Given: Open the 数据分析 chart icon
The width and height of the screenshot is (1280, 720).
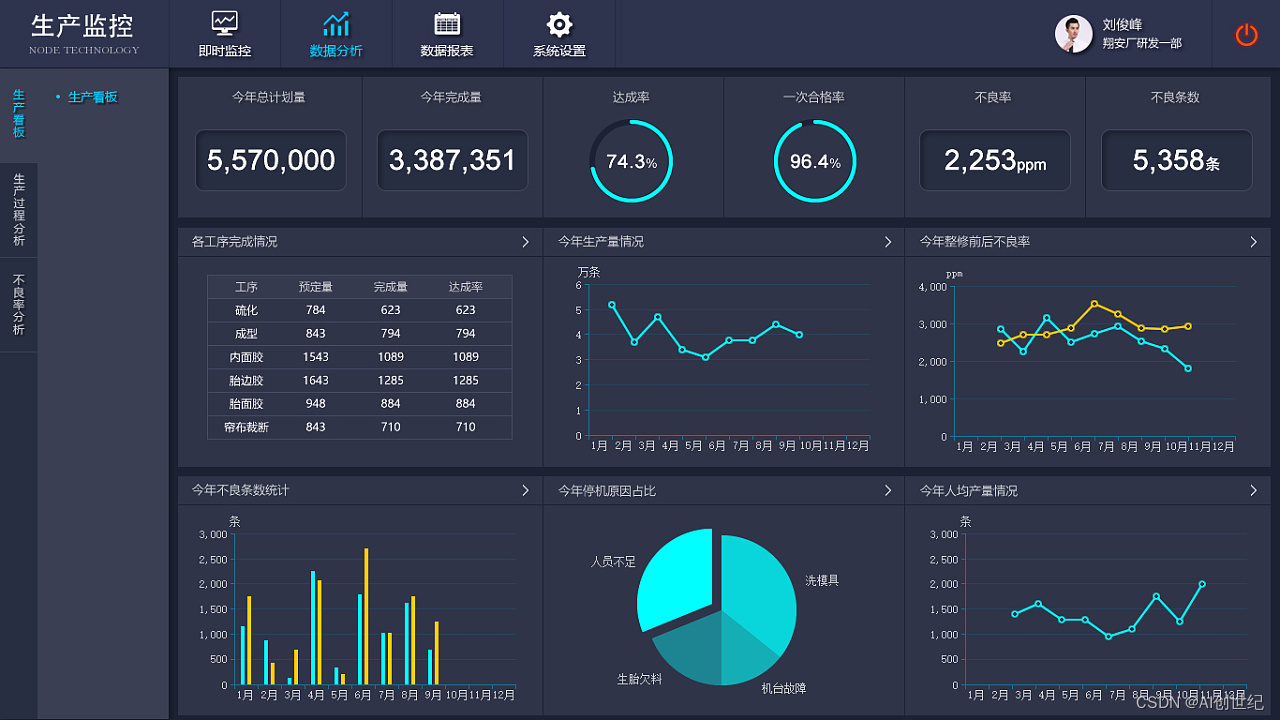Looking at the screenshot, I should (336, 24).
